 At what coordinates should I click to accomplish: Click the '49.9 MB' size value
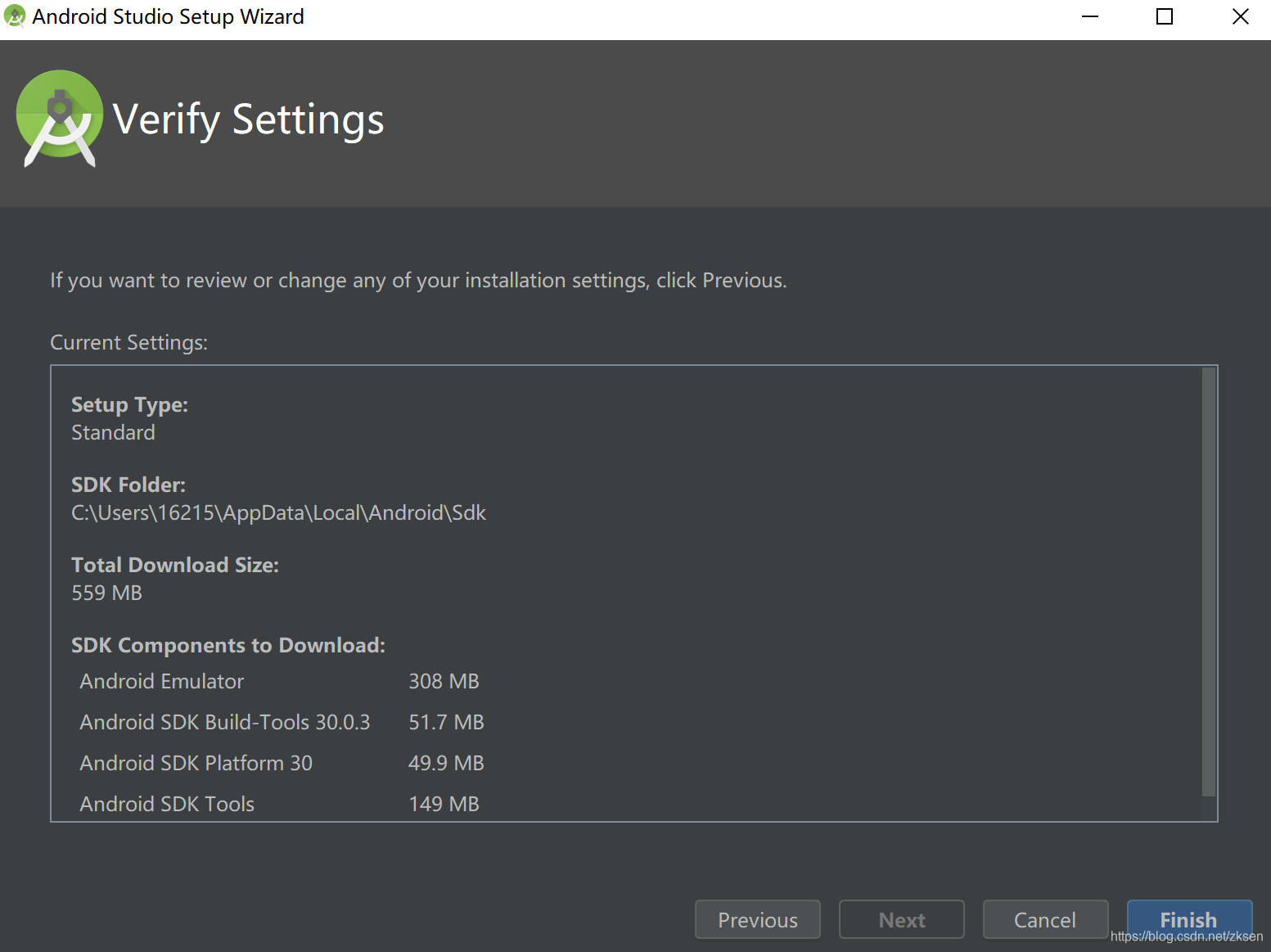point(446,763)
